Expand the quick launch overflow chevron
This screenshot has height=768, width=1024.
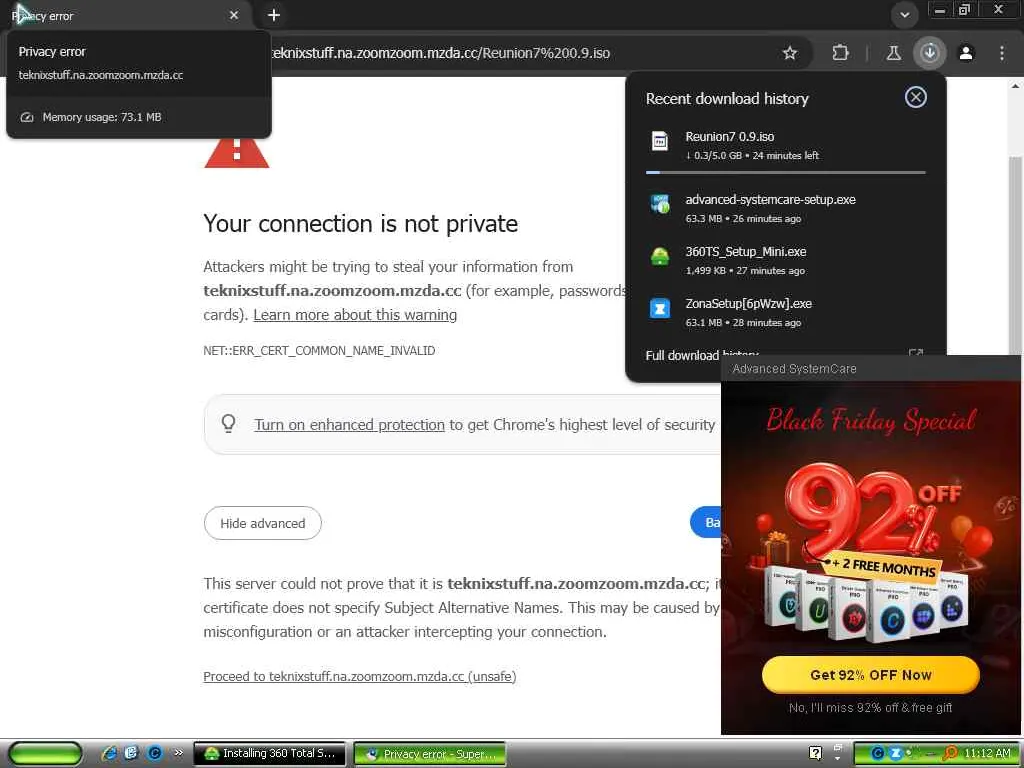click(x=178, y=753)
